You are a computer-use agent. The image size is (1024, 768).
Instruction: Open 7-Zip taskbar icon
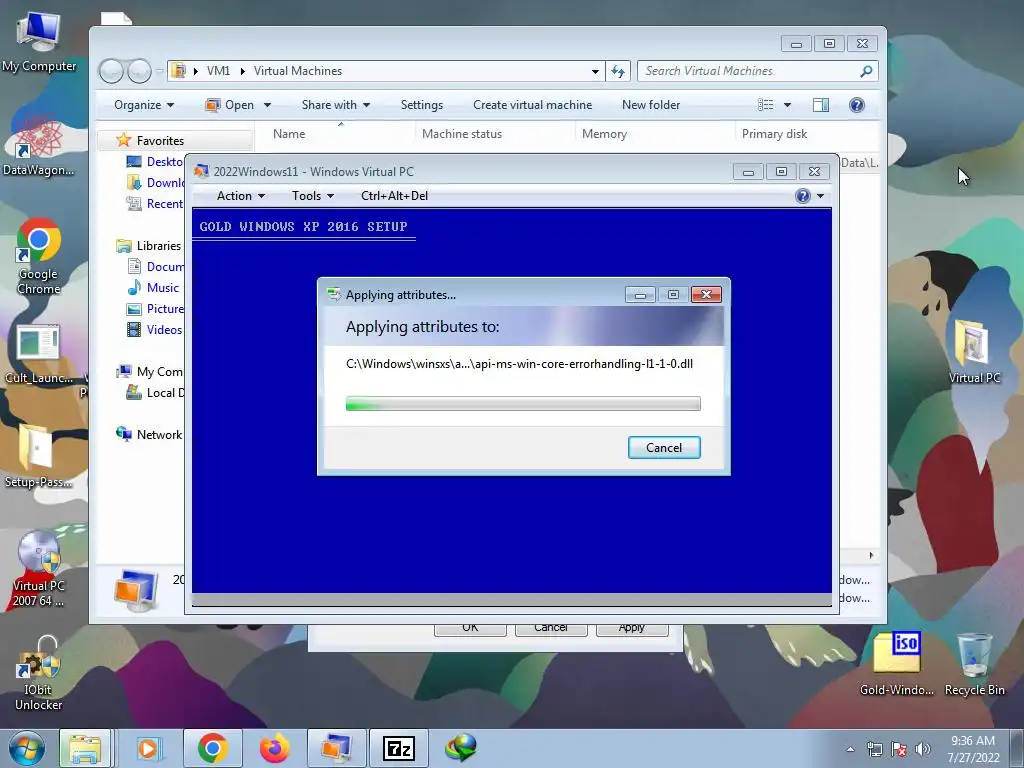399,748
